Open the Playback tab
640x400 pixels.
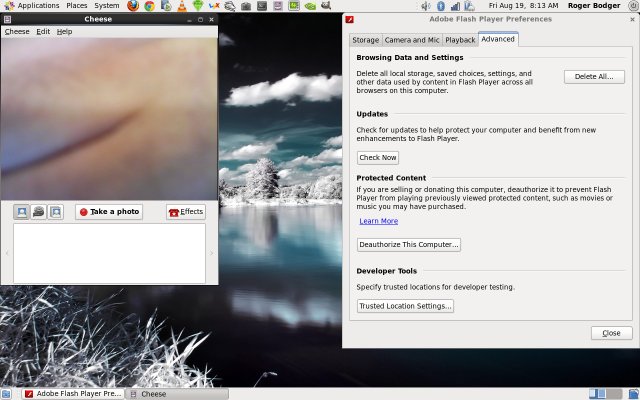[x=460, y=40]
